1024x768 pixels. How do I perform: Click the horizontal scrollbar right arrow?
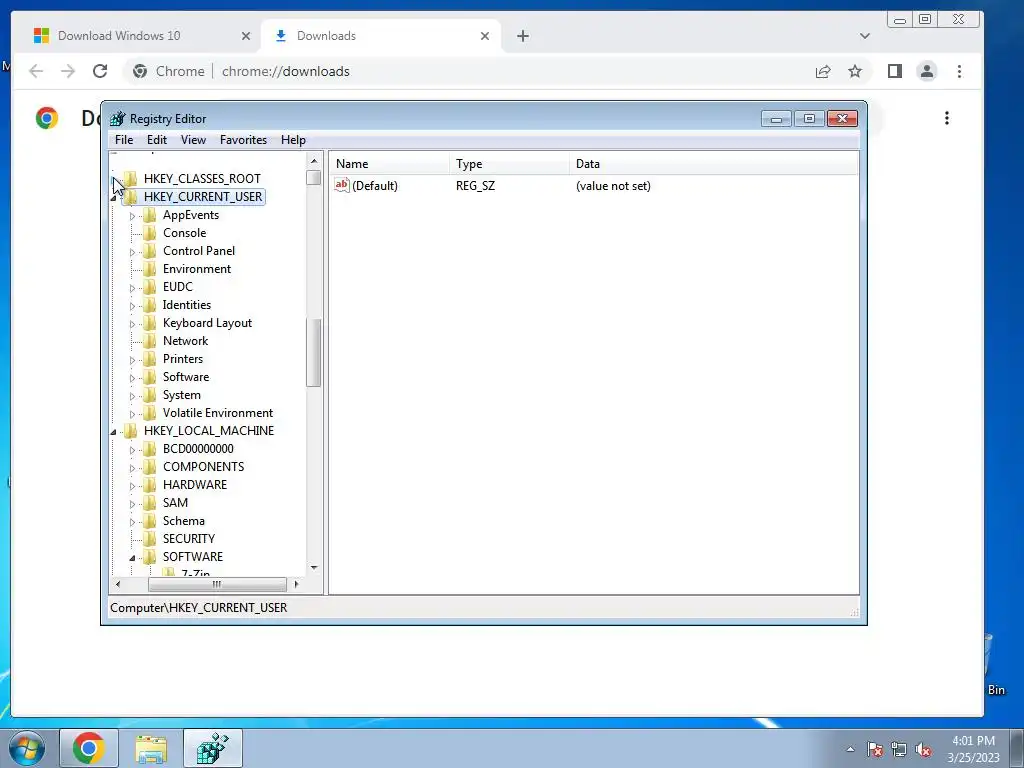(x=296, y=584)
